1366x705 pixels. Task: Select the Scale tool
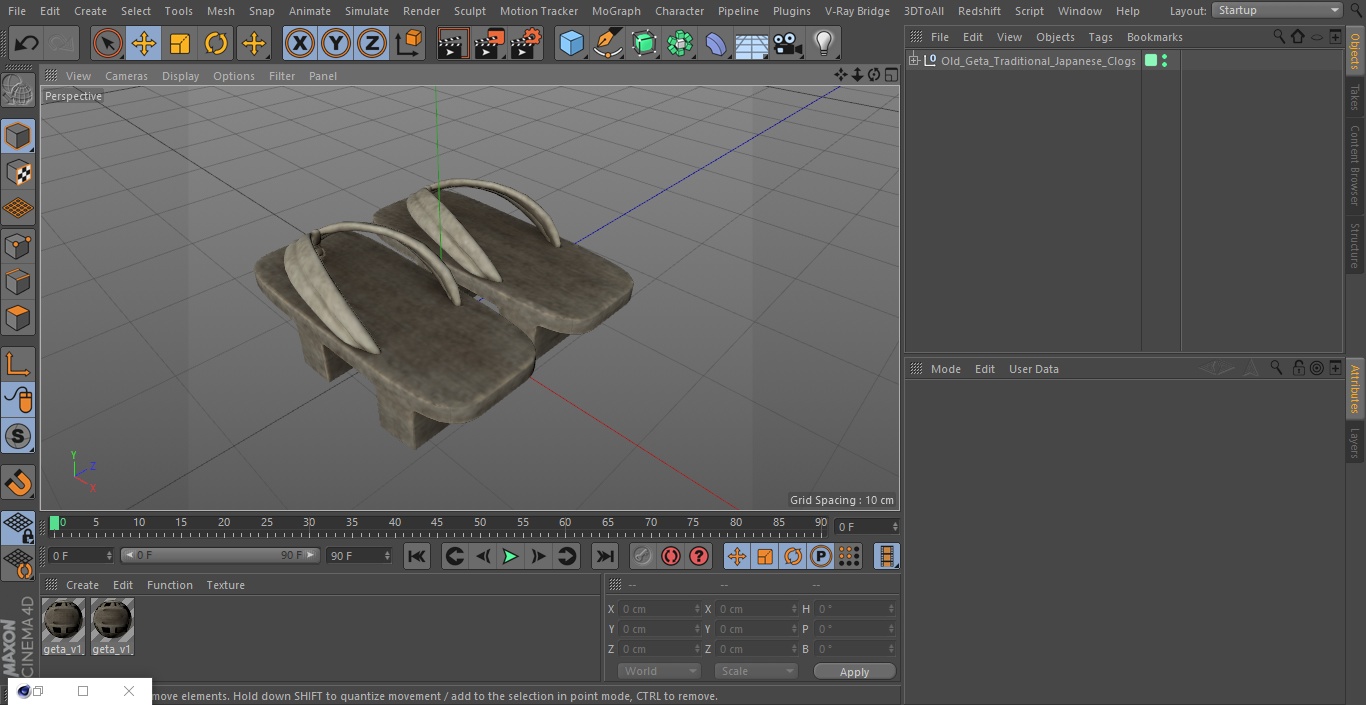click(x=180, y=43)
